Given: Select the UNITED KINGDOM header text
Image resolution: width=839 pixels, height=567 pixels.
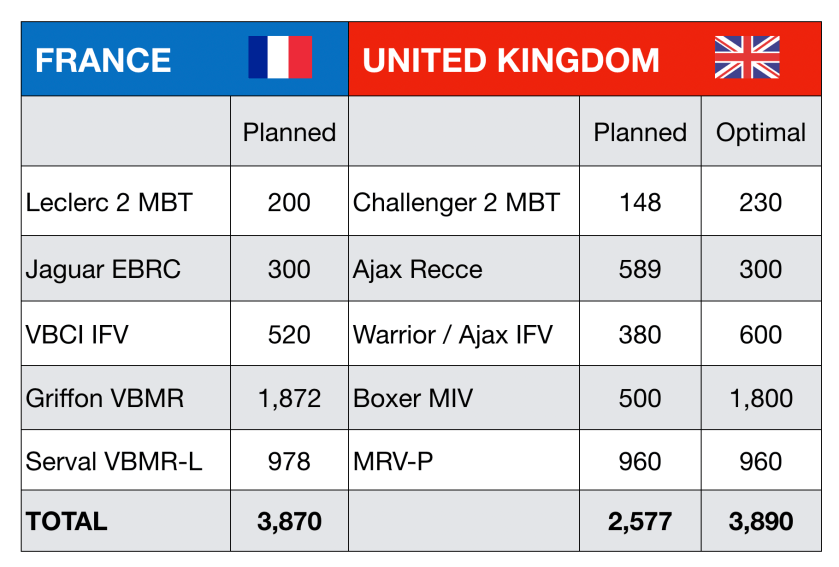Looking at the screenshot, I should pos(511,60).
